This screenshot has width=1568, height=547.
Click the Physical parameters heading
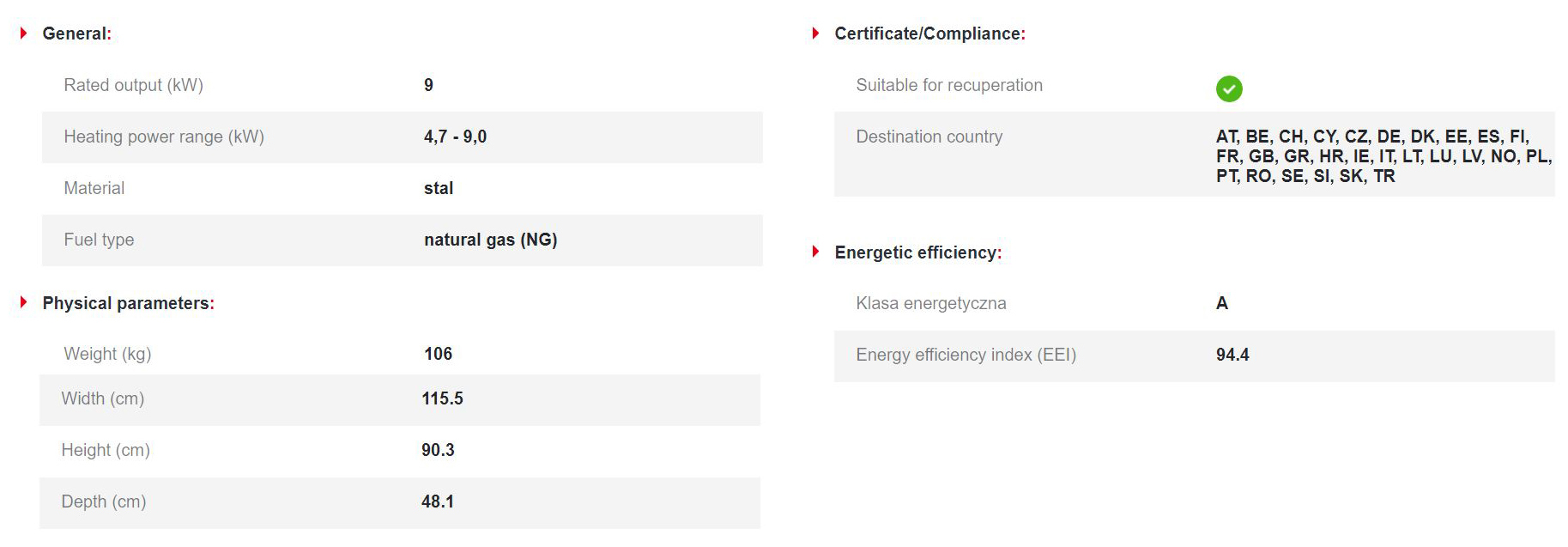tap(128, 303)
